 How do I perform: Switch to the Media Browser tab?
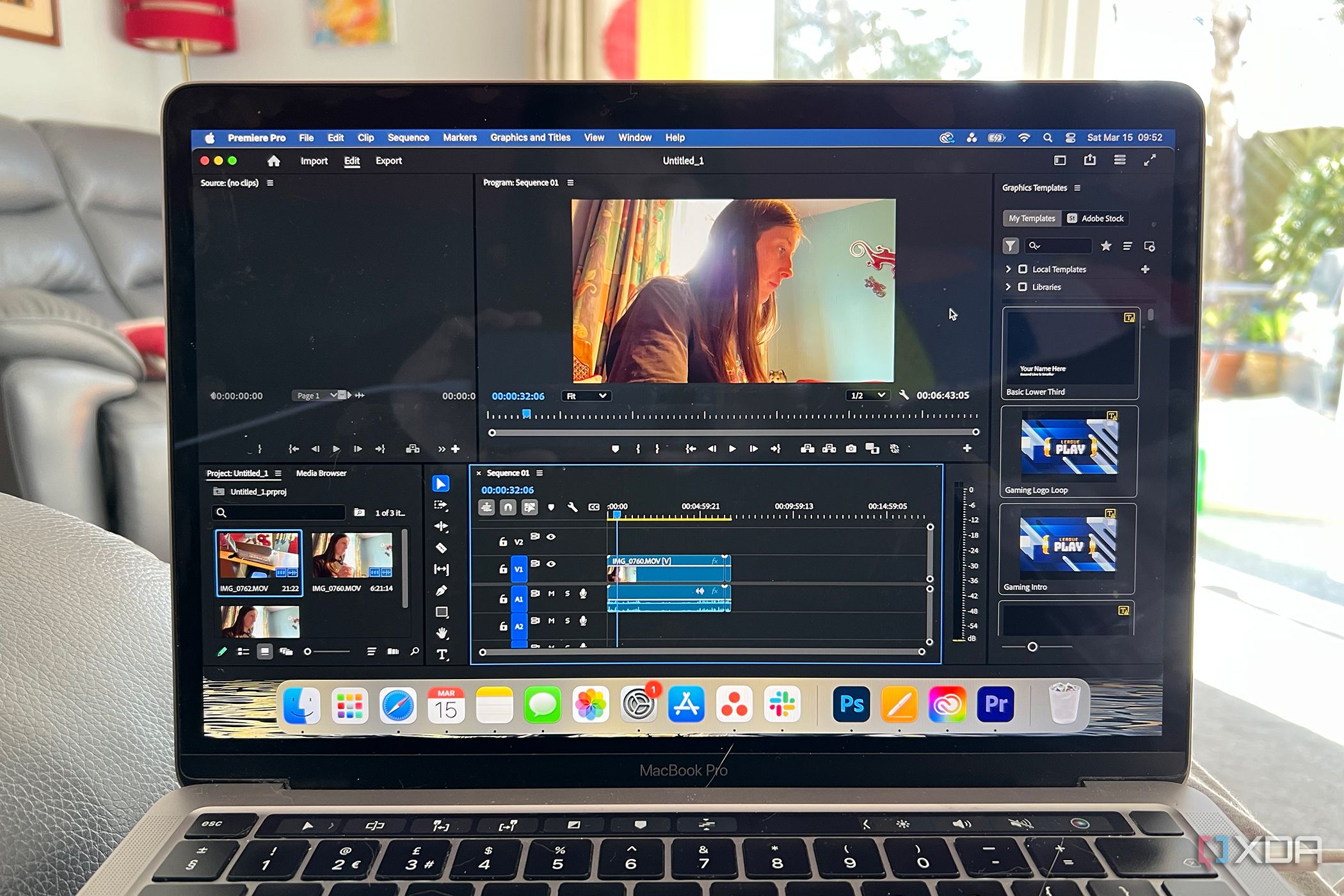(x=320, y=473)
